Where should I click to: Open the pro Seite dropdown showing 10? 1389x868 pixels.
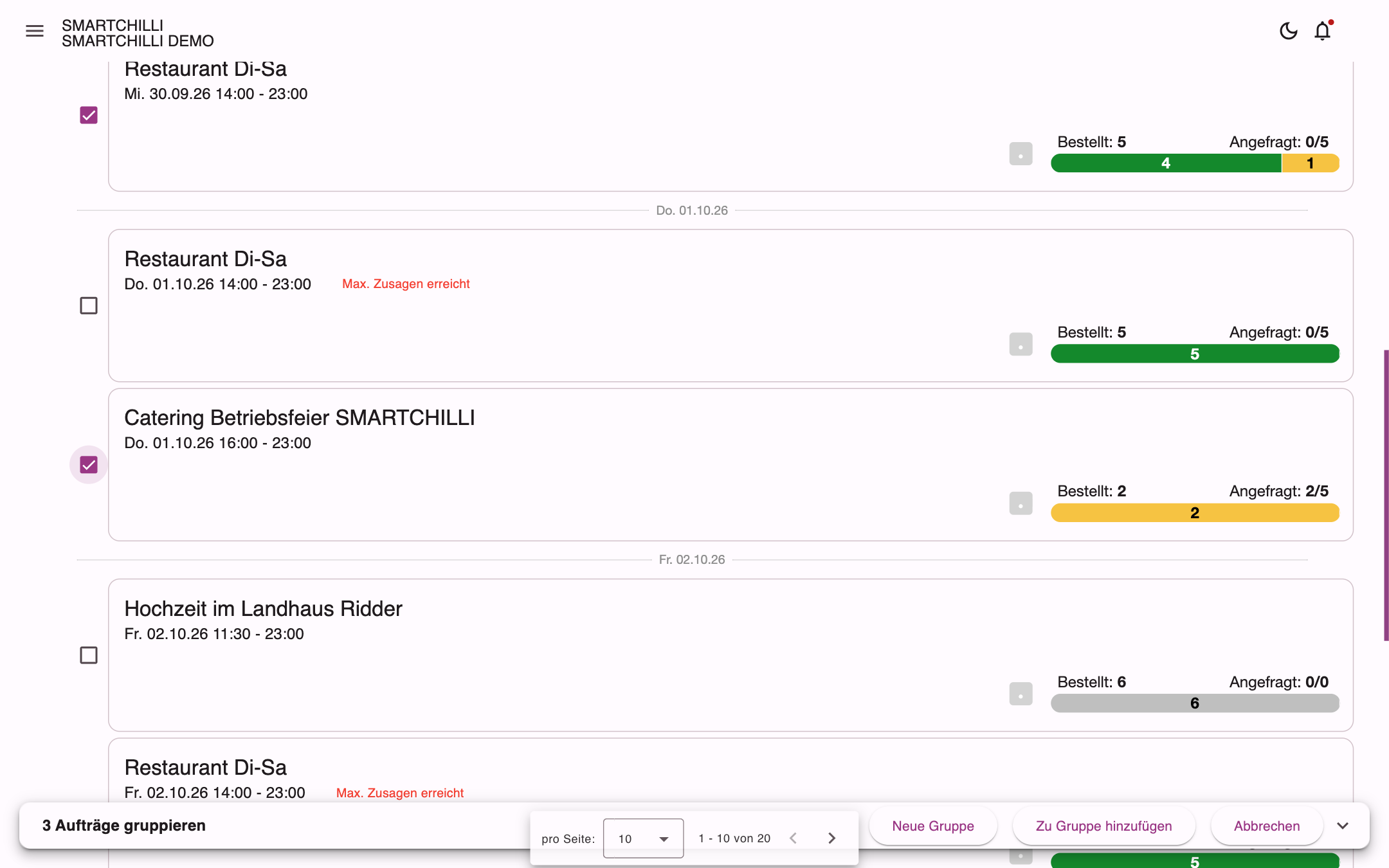(x=643, y=838)
